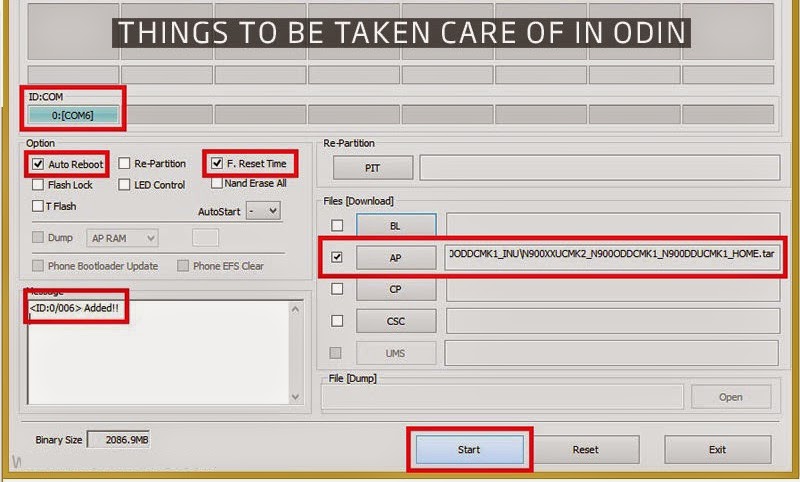Click the BL file button
The height and width of the screenshot is (482, 800).
[x=396, y=225]
